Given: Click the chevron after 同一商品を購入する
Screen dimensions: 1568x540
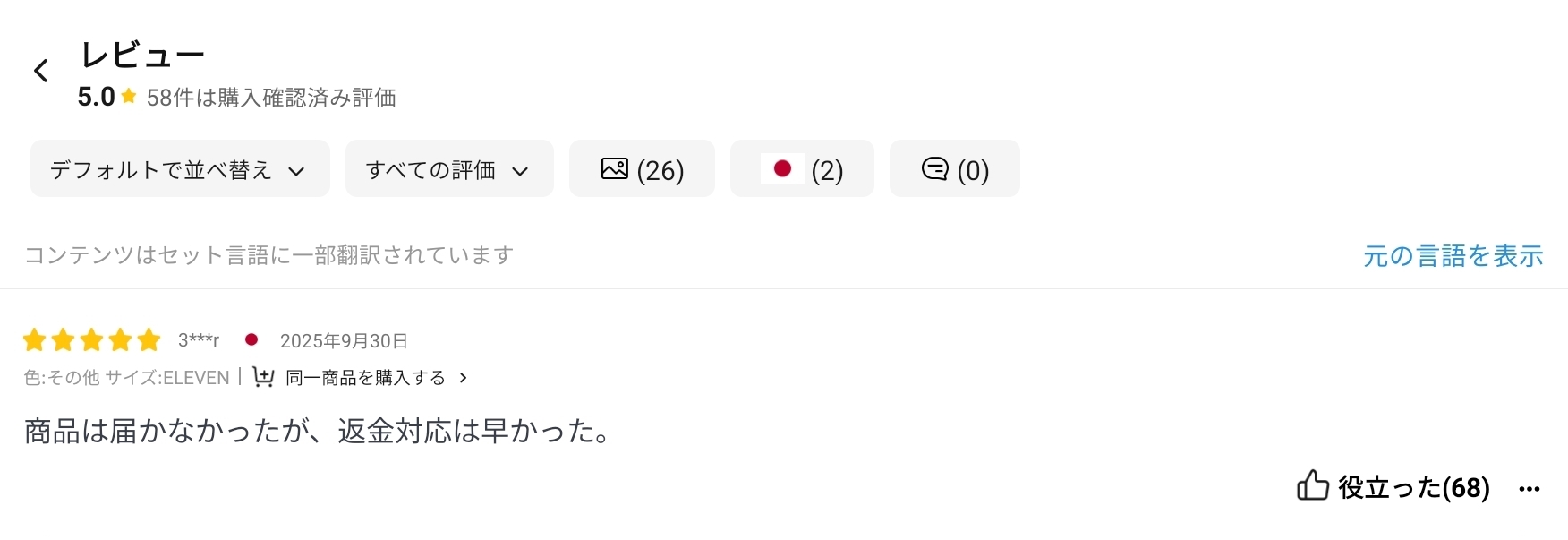Looking at the screenshot, I should (x=463, y=378).
